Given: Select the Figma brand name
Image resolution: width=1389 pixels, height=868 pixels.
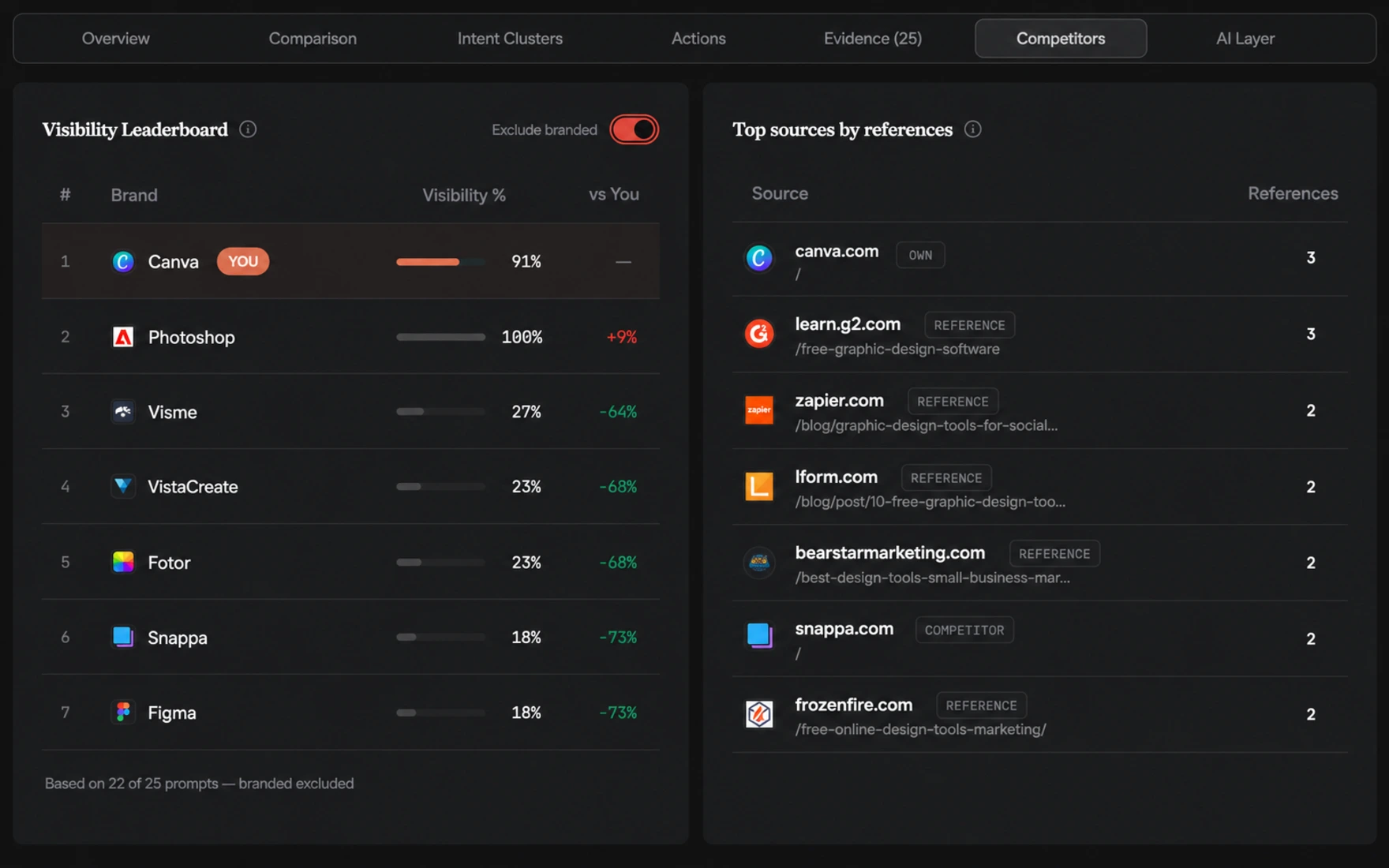Looking at the screenshot, I should [172, 713].
